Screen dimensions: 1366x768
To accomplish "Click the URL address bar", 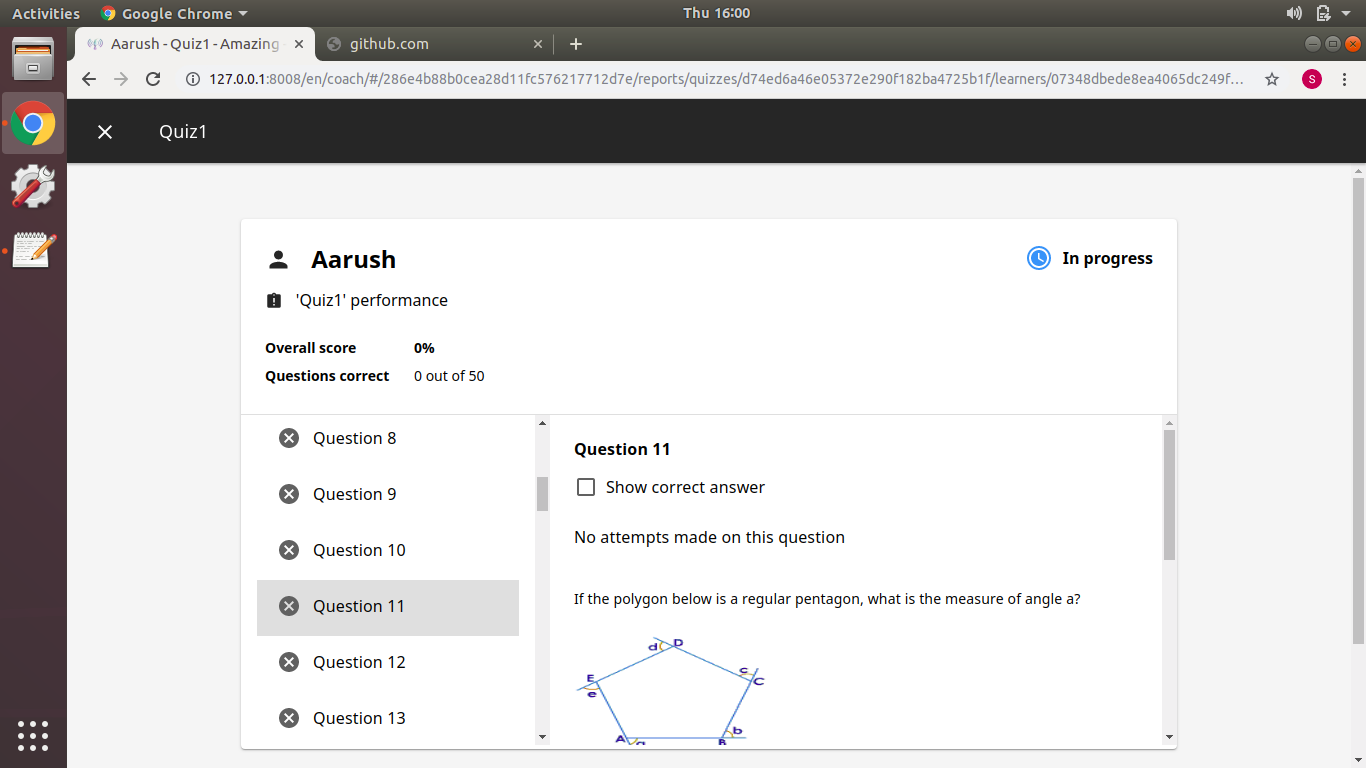I will 725,79.
